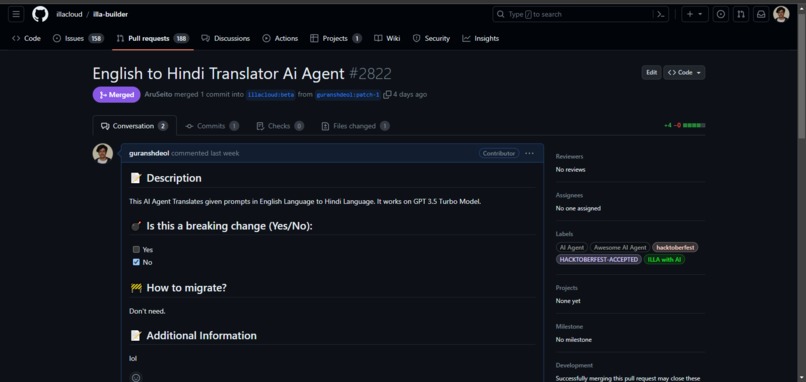Copy the head branch name

coord(387,95)
